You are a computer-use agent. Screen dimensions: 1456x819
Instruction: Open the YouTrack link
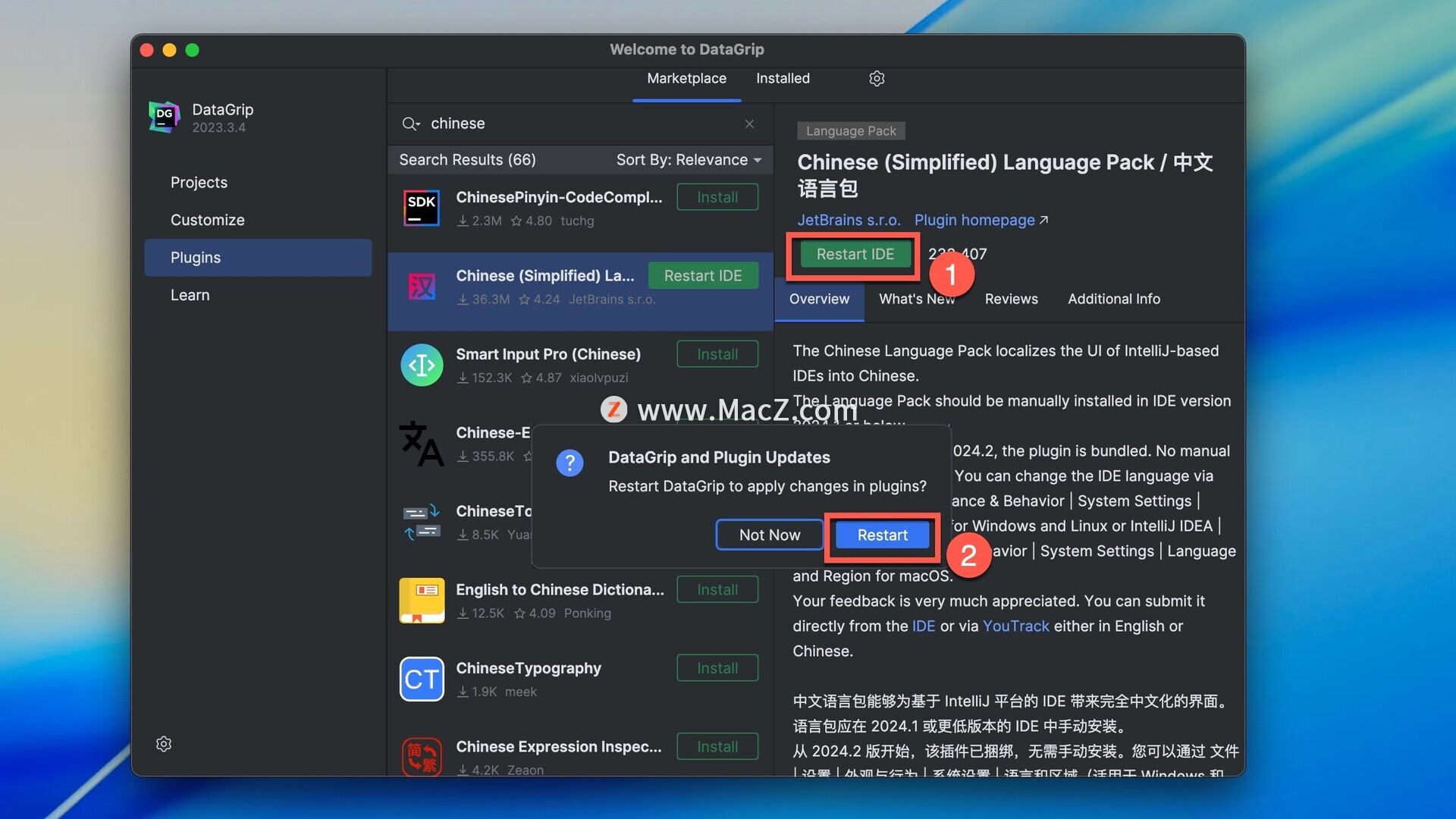[1015, 626]
